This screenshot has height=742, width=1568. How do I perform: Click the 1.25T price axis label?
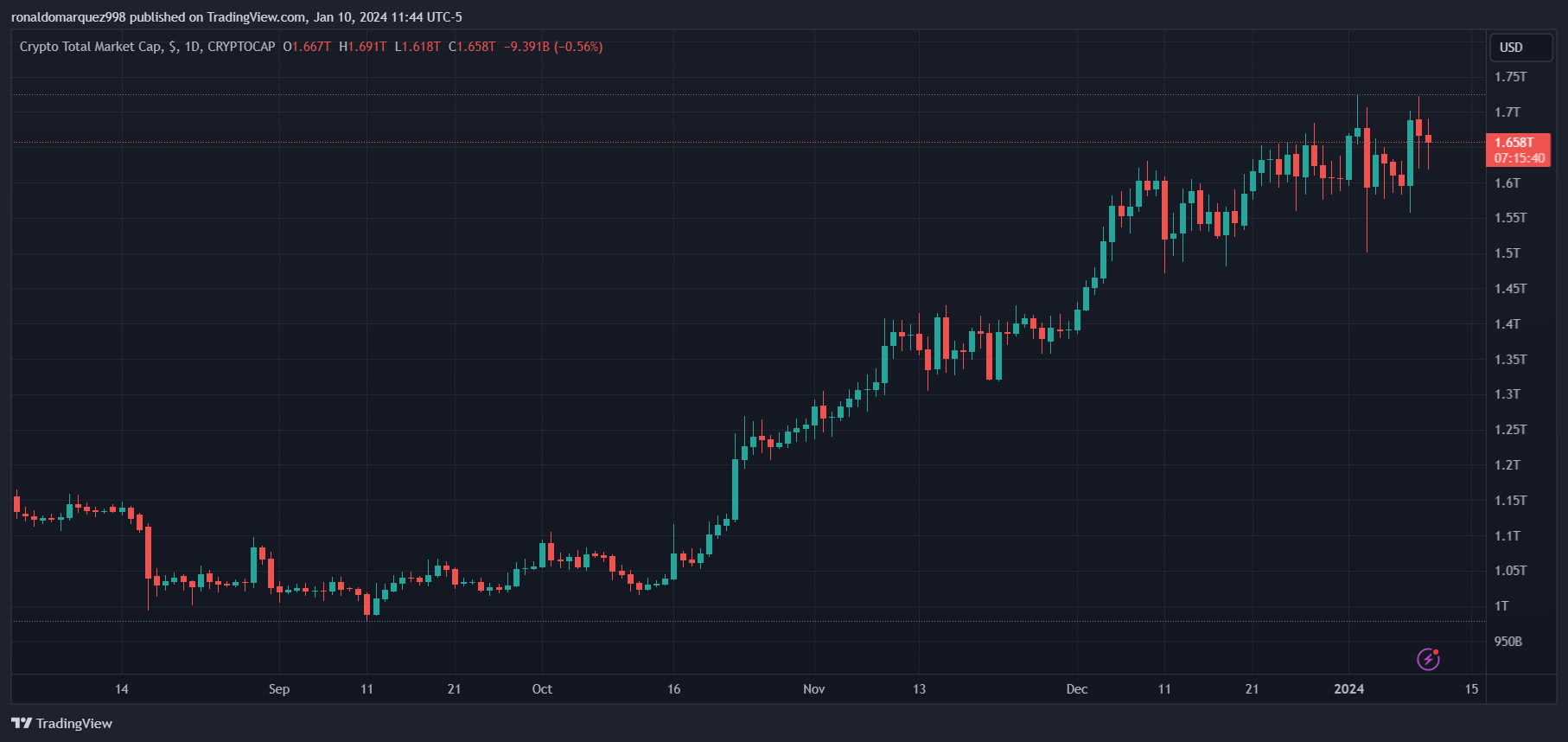coord(1511,430)
